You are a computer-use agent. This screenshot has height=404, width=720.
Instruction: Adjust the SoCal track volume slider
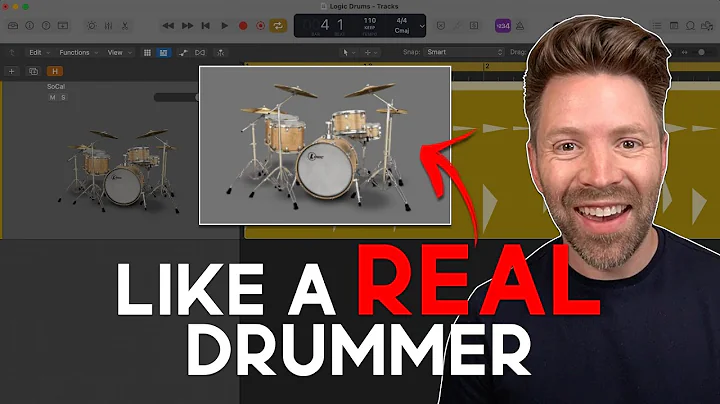click(x=176, y=97)
